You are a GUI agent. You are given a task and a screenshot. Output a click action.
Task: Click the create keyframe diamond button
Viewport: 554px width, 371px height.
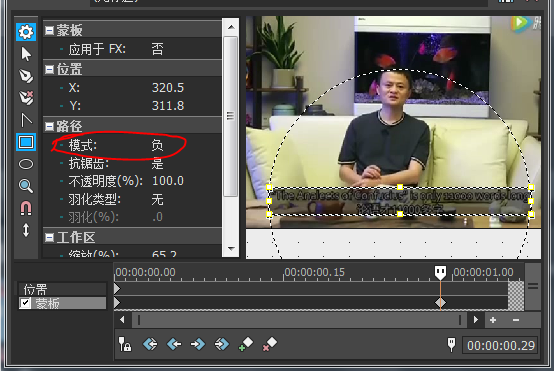(x=246, y=343)
